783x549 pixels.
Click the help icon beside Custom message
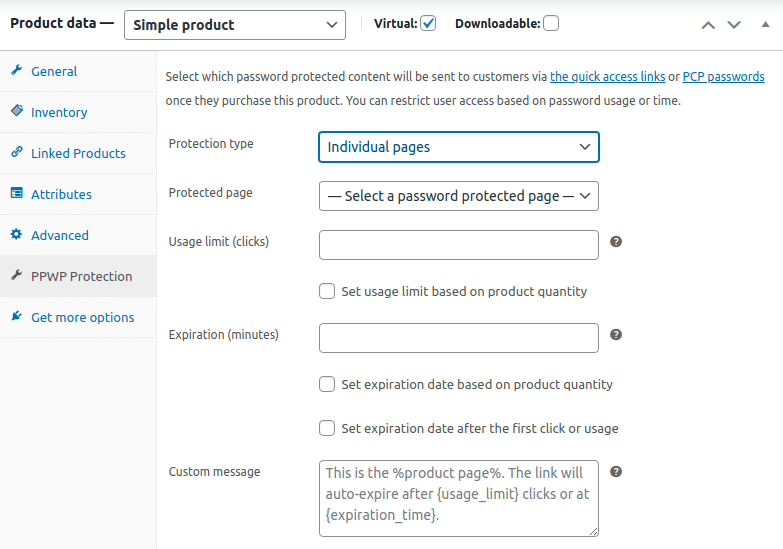point(616,472)
